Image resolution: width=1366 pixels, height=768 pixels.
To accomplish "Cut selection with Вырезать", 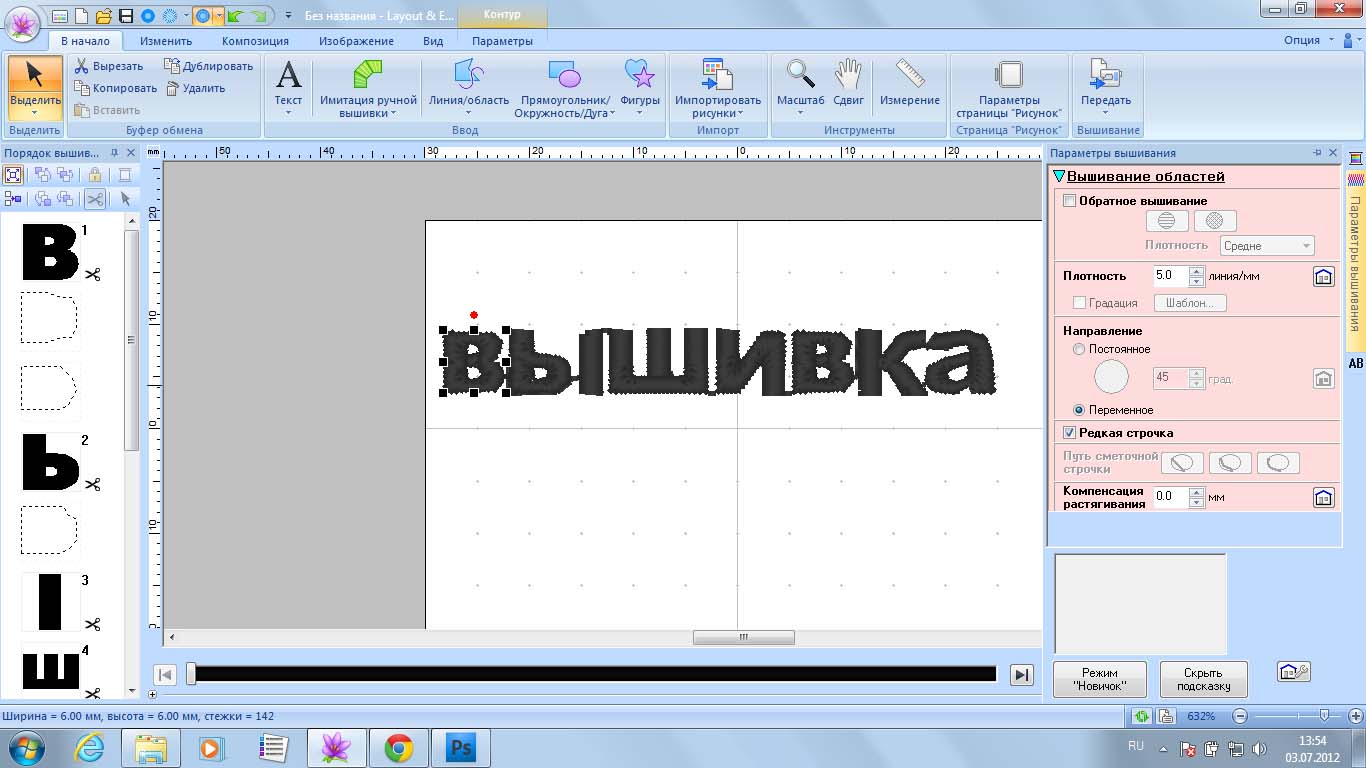I will pos(109,66).
